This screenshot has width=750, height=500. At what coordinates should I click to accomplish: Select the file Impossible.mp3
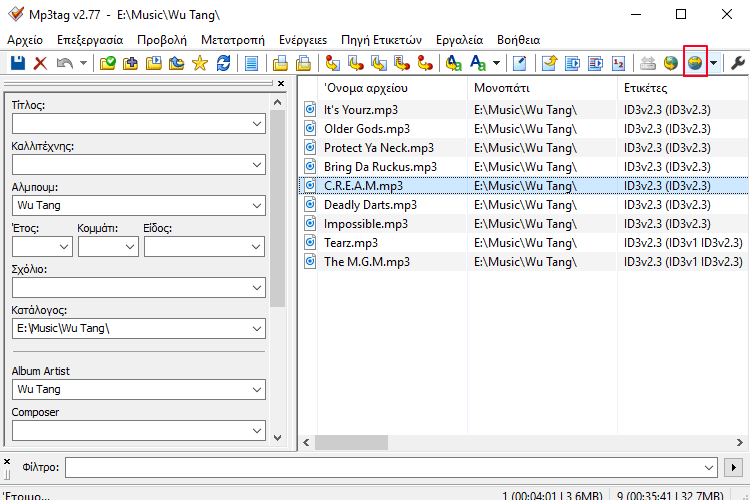tap(366, 224)
